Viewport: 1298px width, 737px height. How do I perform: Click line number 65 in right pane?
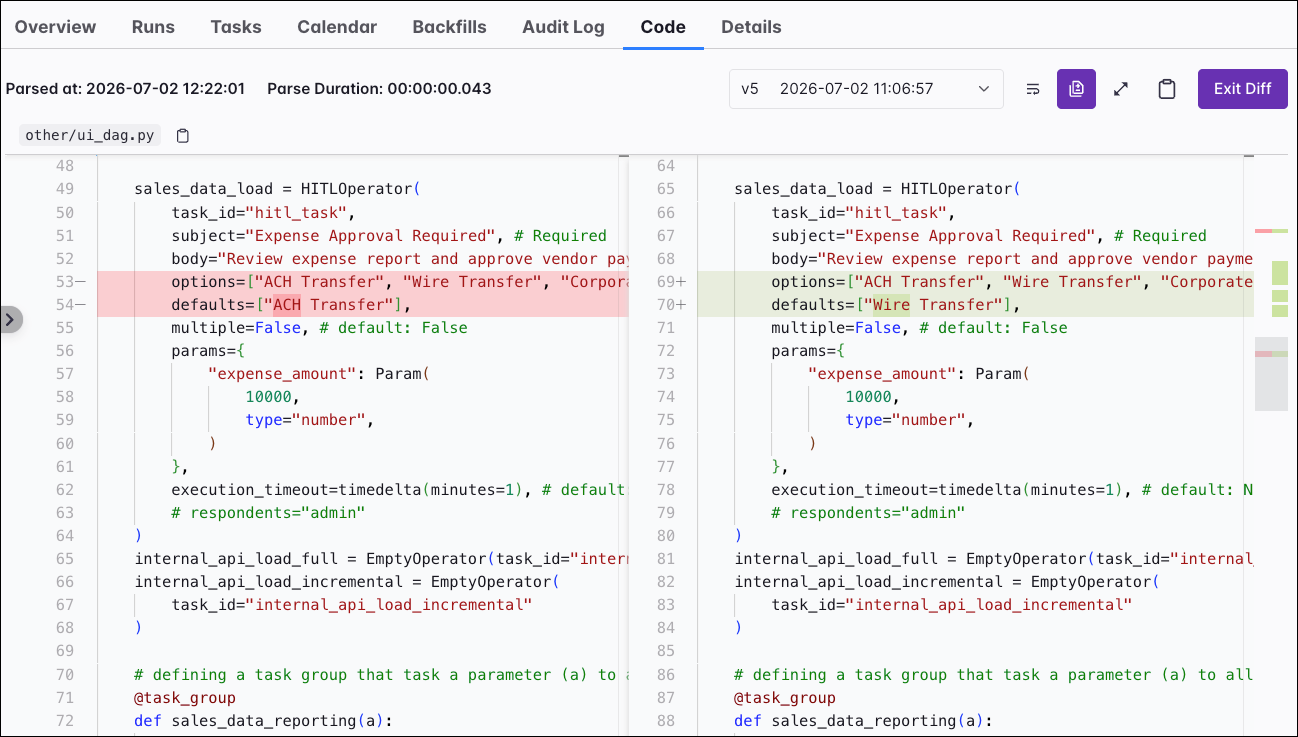coord(664,189)
